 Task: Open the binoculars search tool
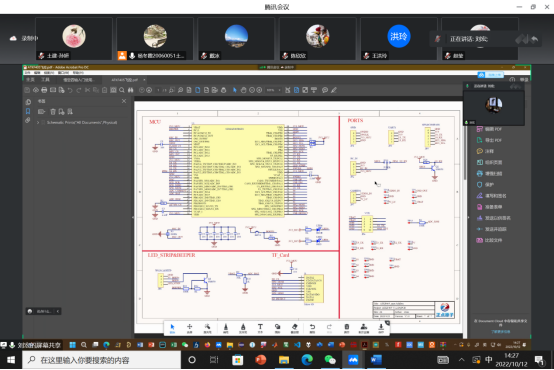pyautogui.click(x=131, y=90)
